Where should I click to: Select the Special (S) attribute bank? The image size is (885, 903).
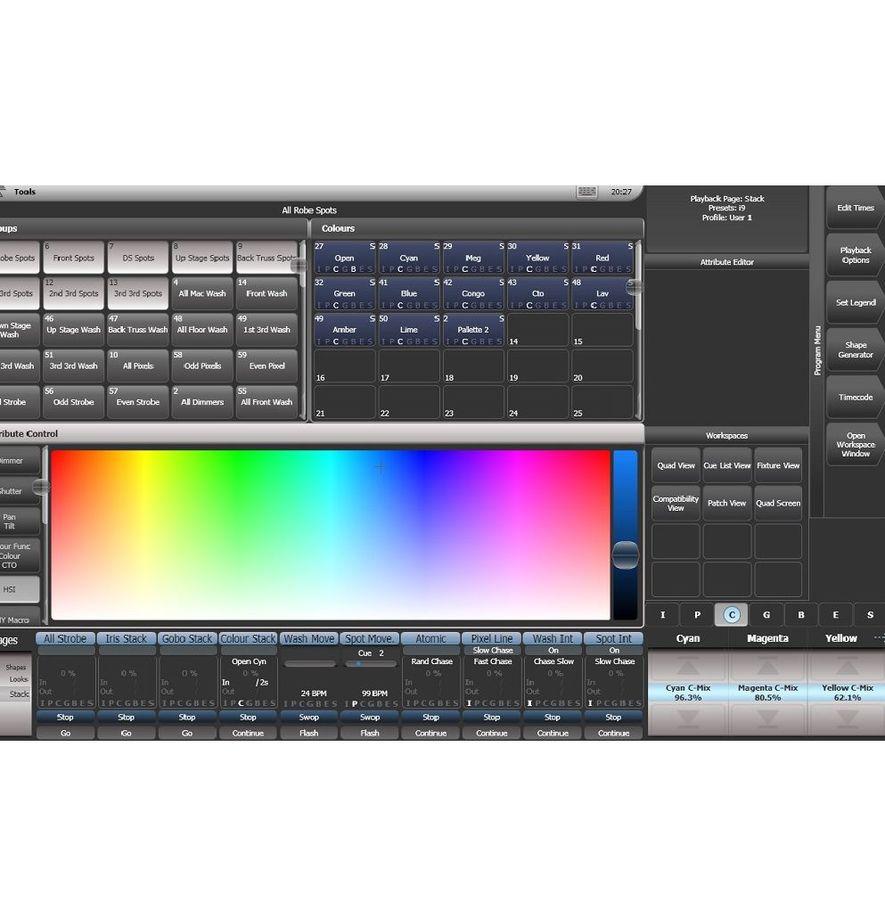pyautogui.click(x=869, y=615)
